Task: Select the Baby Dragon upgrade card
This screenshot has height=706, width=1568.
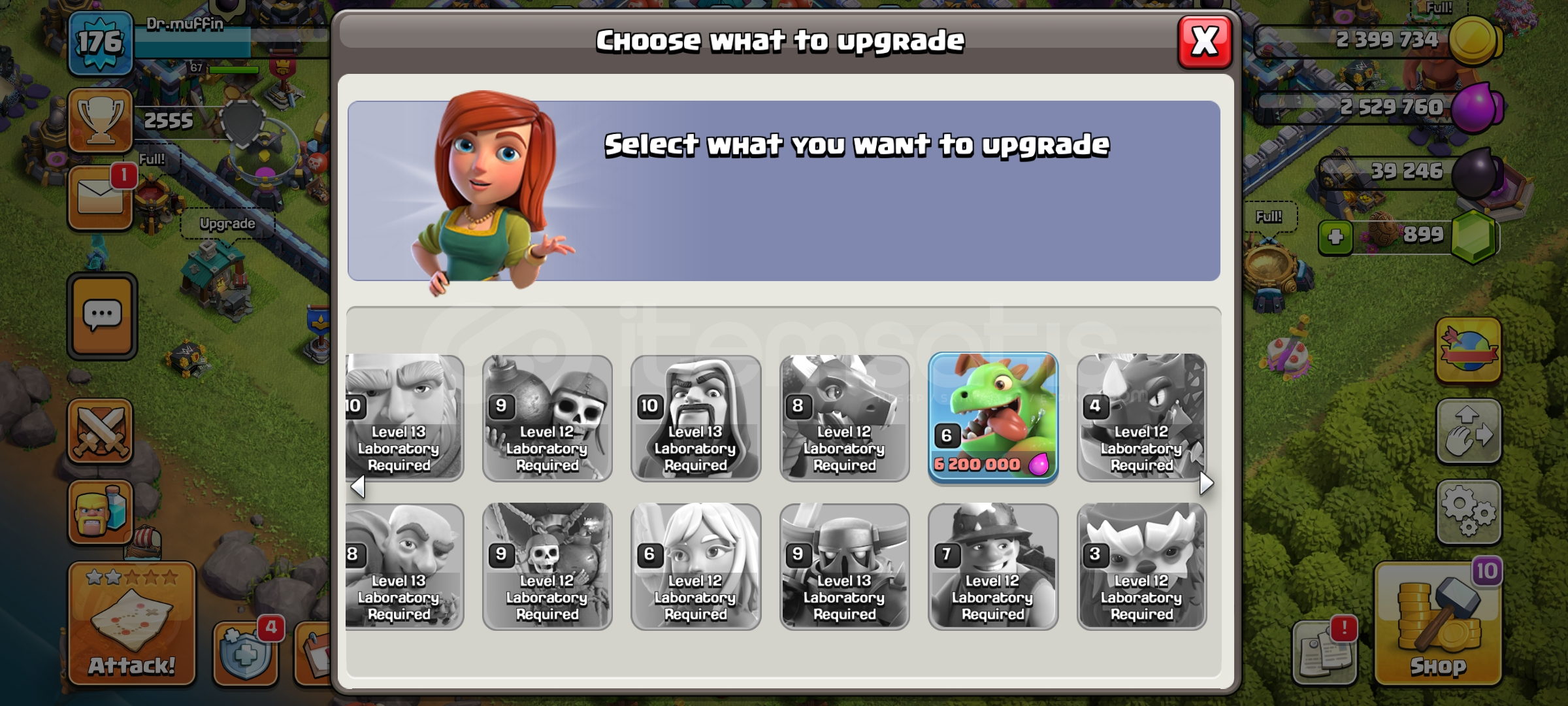Action: coord(992,418)
